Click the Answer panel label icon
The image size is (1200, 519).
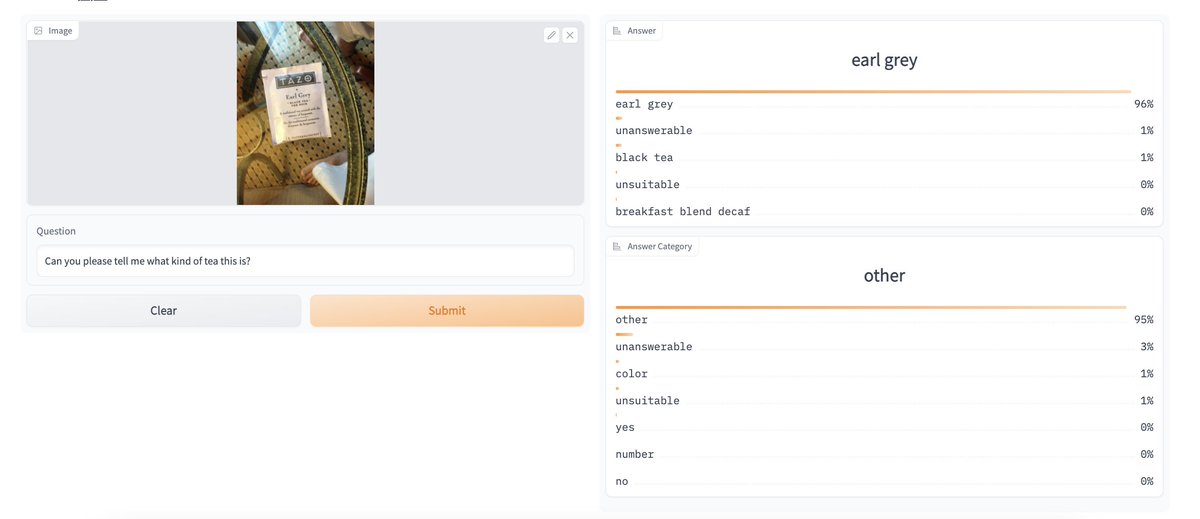pos(617,31)
